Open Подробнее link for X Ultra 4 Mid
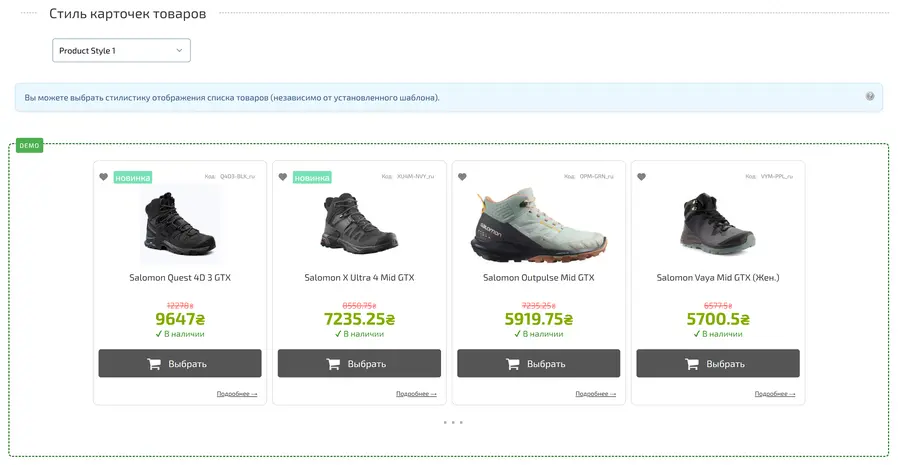This screenshot has height=465, width=900. click(416, 394)
